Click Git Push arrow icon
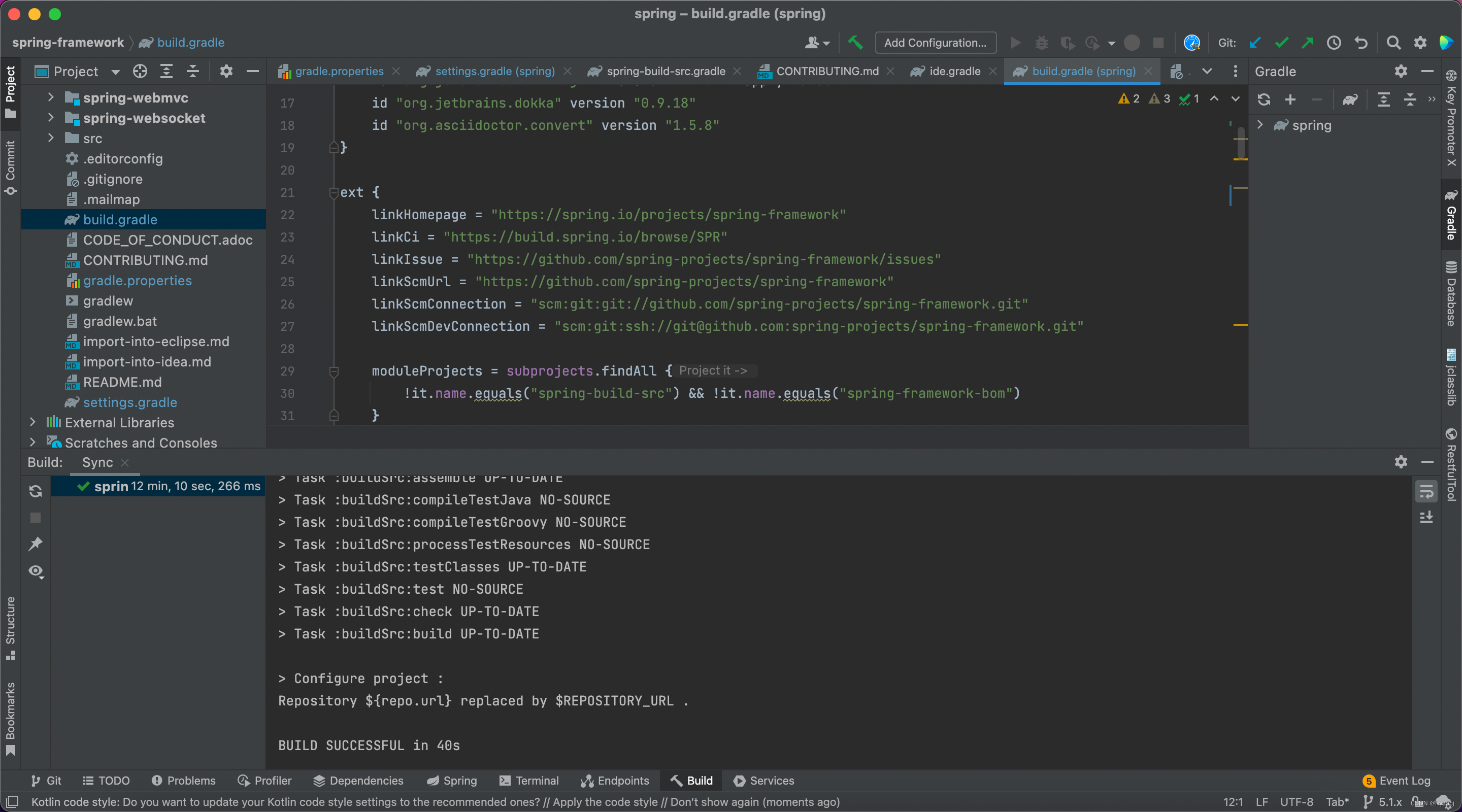This screenshot has width=1462, height=812. (x=1308, y=43)
